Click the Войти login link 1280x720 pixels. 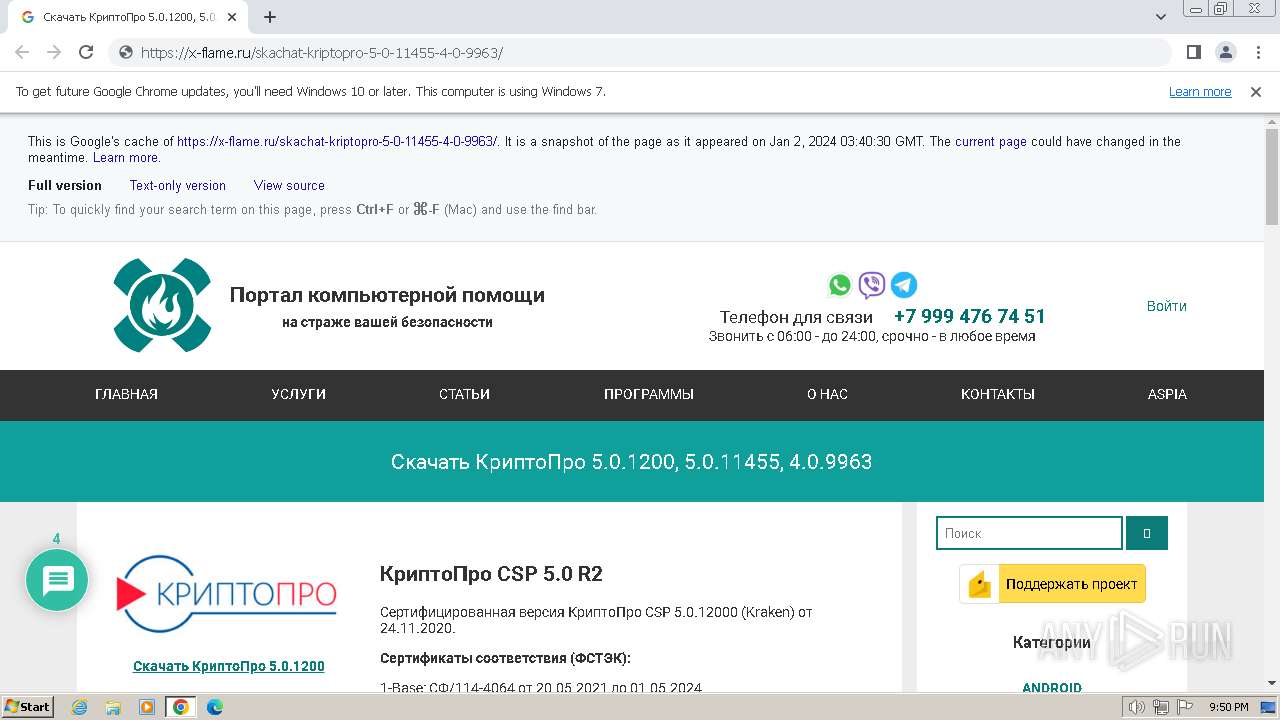tap(1167, 306)
